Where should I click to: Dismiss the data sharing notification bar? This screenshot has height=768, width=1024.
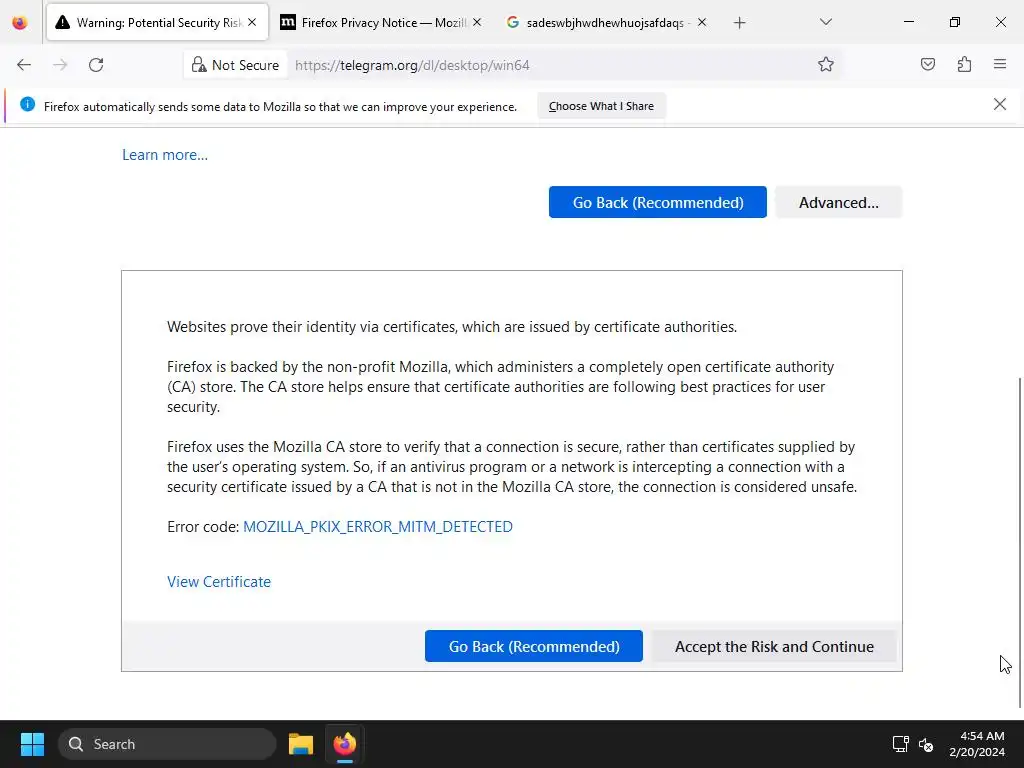coord(999,104)
